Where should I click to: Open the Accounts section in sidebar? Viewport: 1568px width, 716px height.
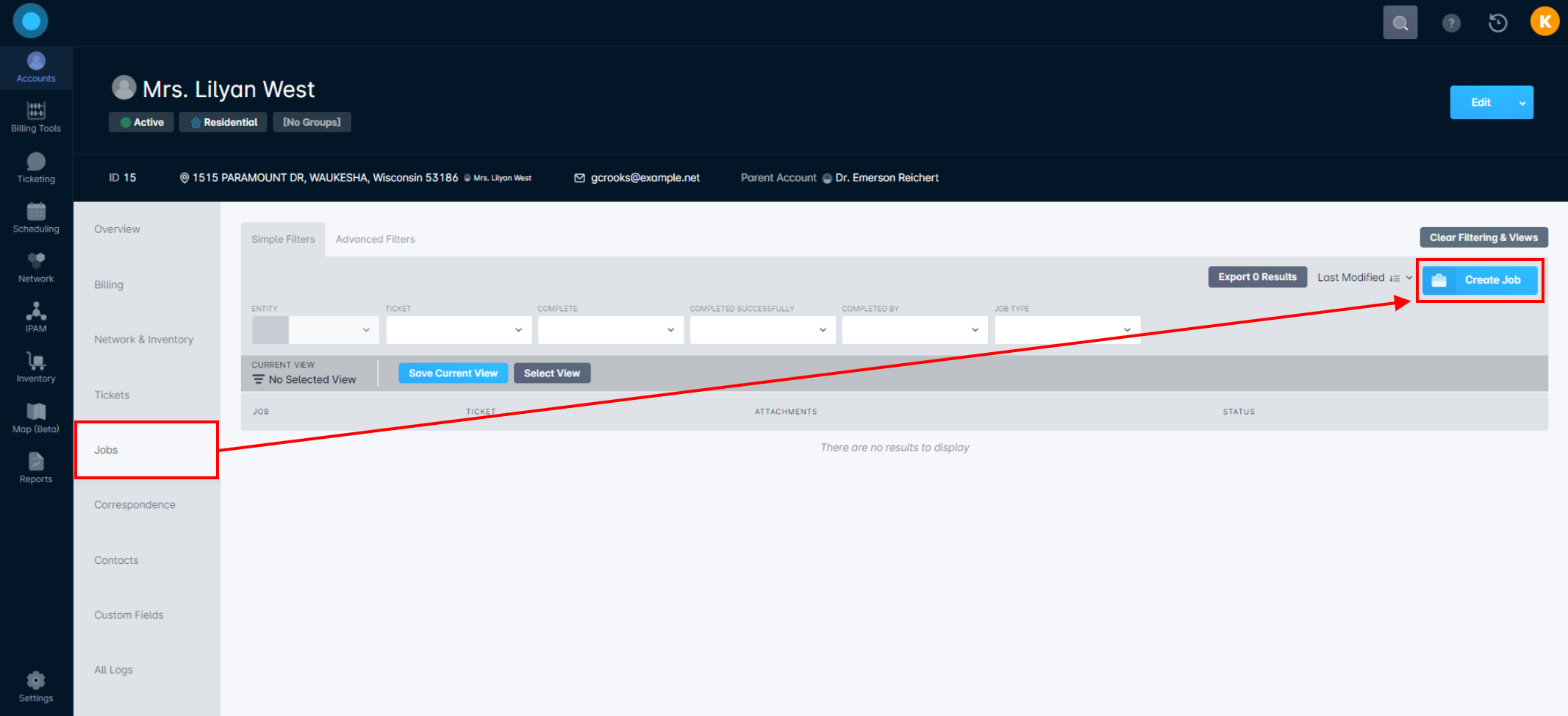[35, 67]
